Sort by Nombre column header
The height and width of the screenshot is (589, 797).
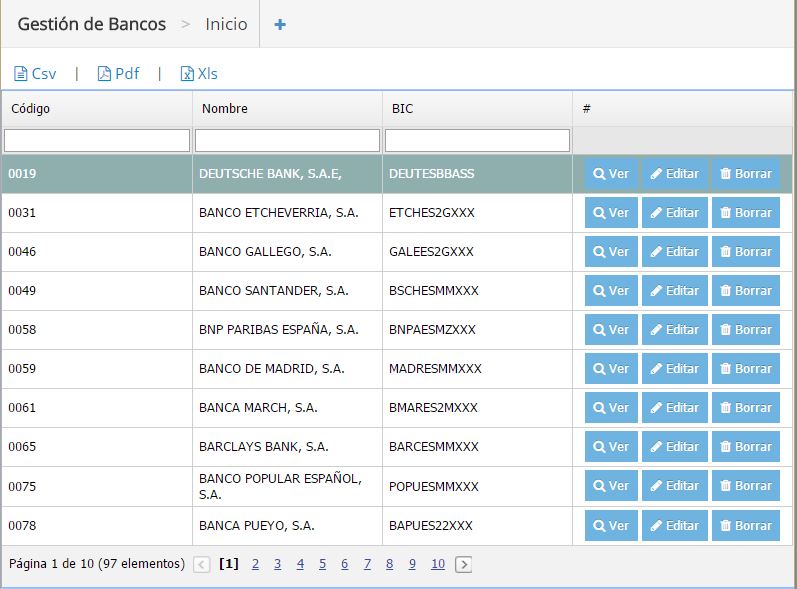coord(287,109)
